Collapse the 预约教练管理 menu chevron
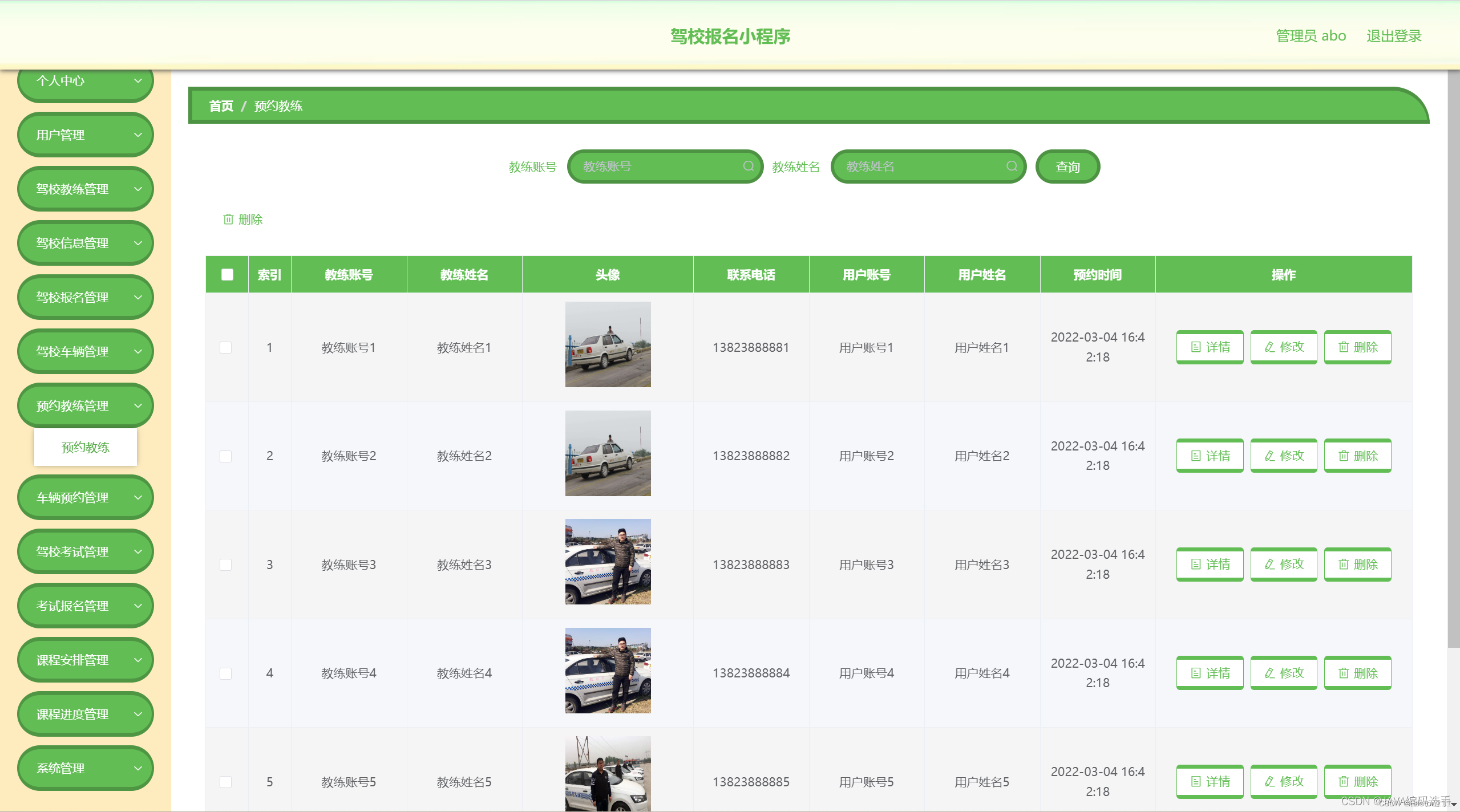This screenshot has height=812, width=1460. [137, 405]
